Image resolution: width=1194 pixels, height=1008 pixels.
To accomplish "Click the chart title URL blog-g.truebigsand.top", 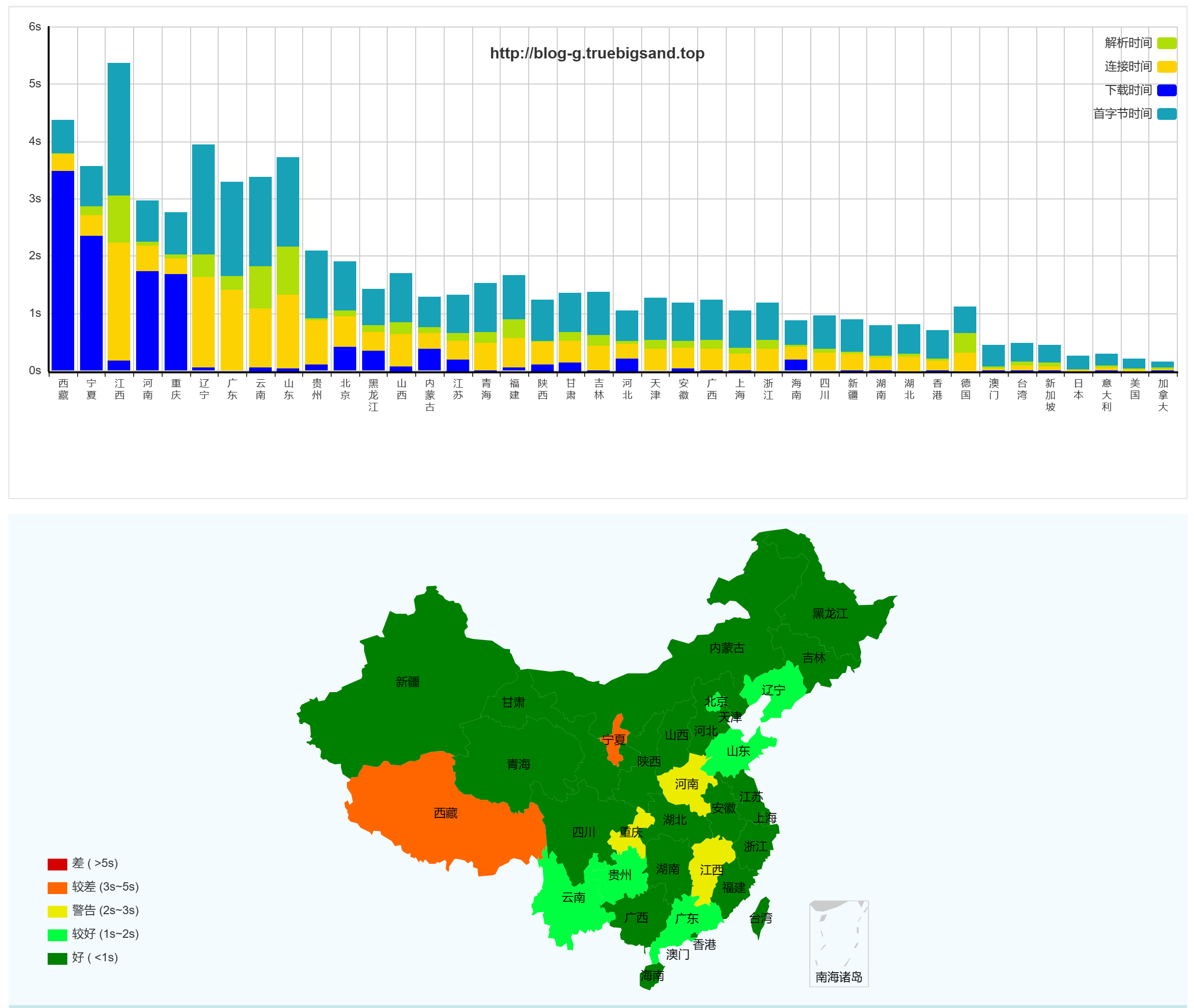I will tap(597, 53).
